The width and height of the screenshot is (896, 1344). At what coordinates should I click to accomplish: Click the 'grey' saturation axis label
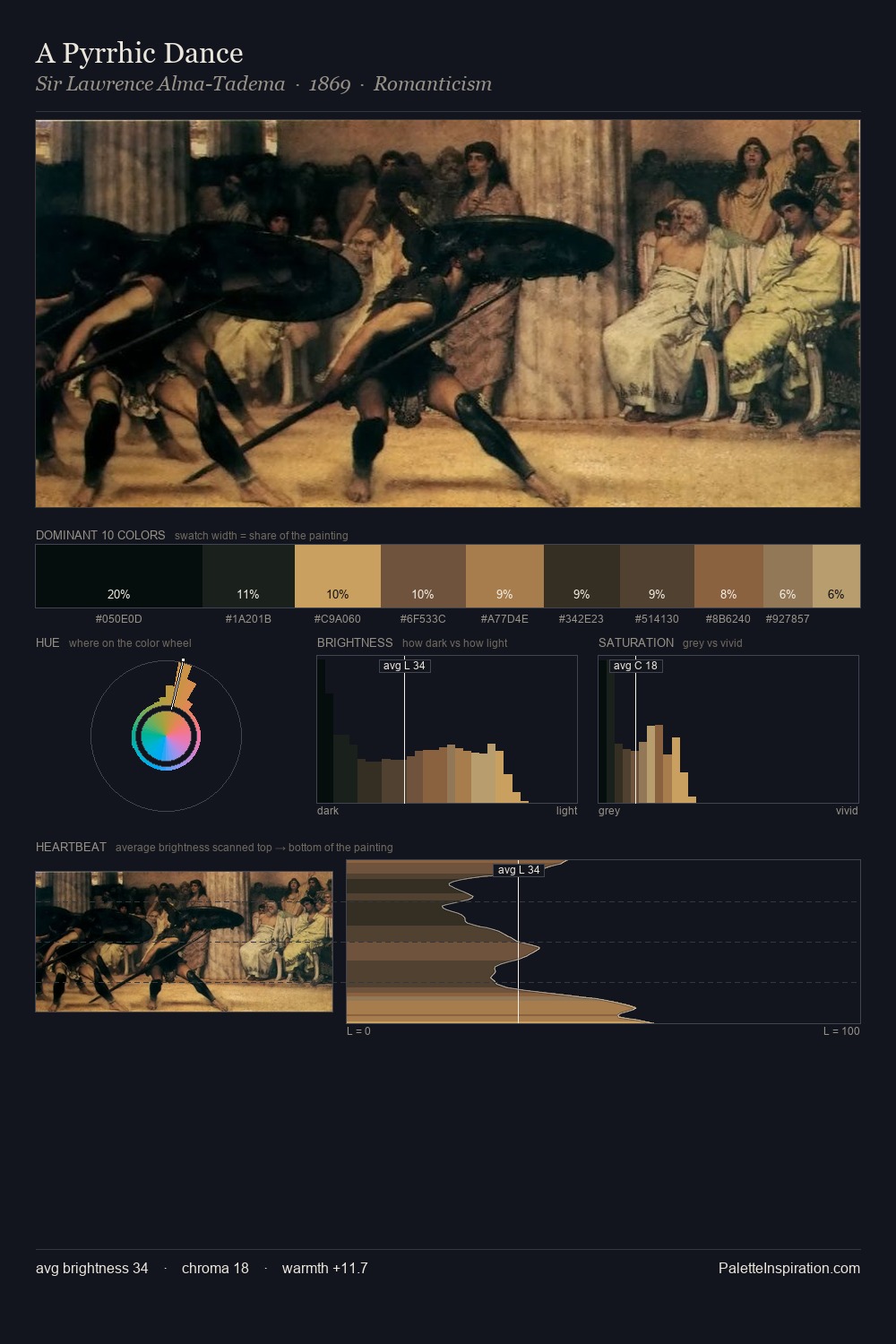(x=609, y=811)
